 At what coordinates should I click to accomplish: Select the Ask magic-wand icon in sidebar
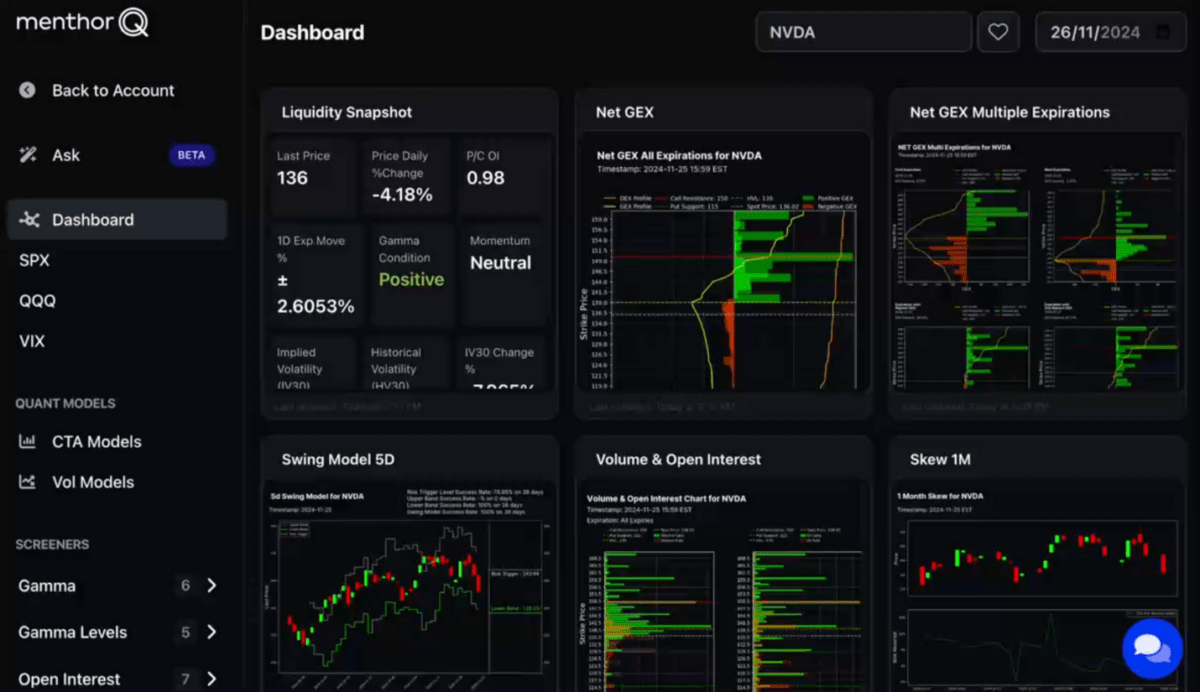pyautogui.click(x=28, y=155)
